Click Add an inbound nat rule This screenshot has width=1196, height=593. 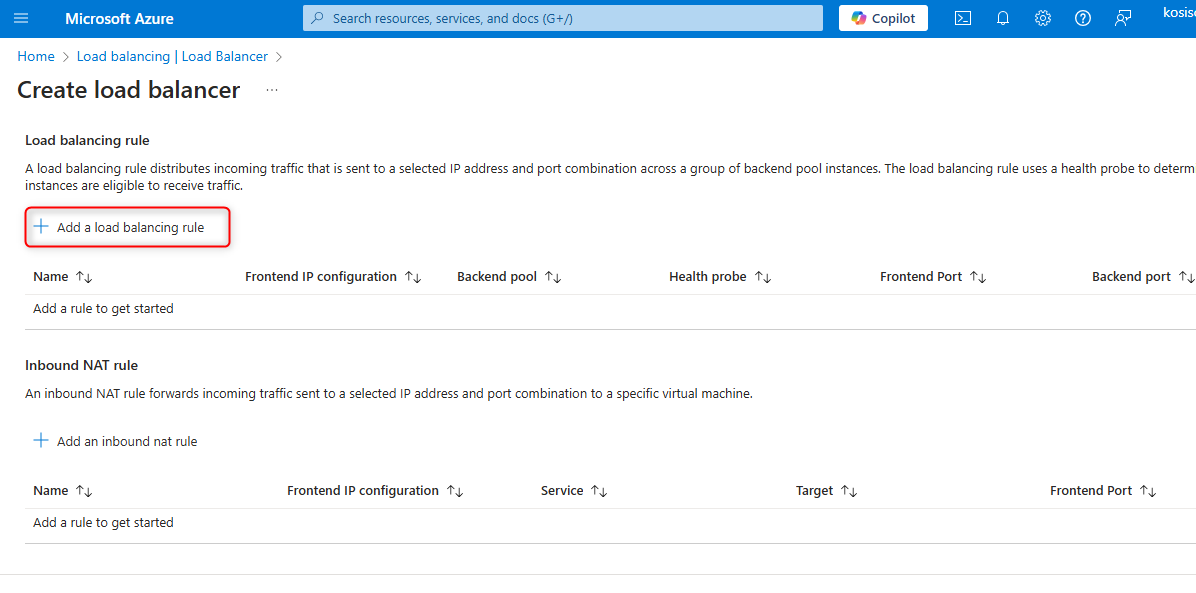tap(115, 441)
